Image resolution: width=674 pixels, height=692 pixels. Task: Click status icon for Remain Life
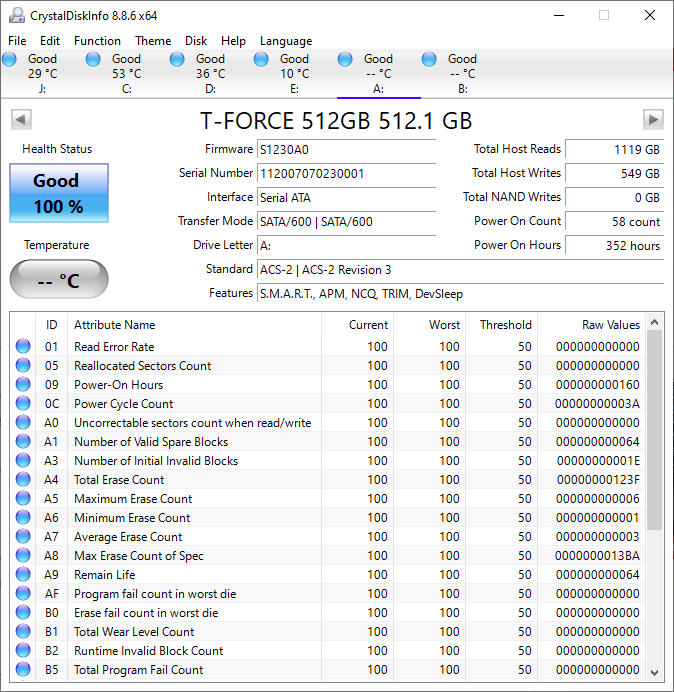click(x=23, y=574)
